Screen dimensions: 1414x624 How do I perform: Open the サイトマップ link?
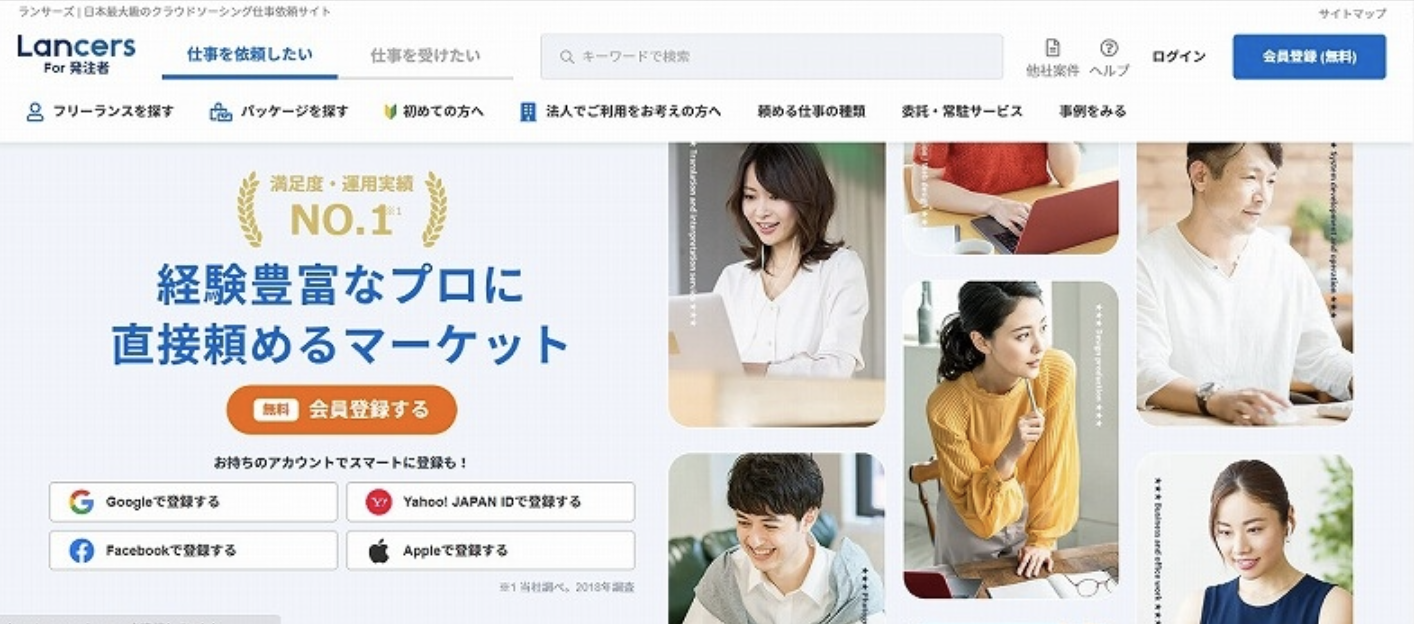coord(1352,14)
